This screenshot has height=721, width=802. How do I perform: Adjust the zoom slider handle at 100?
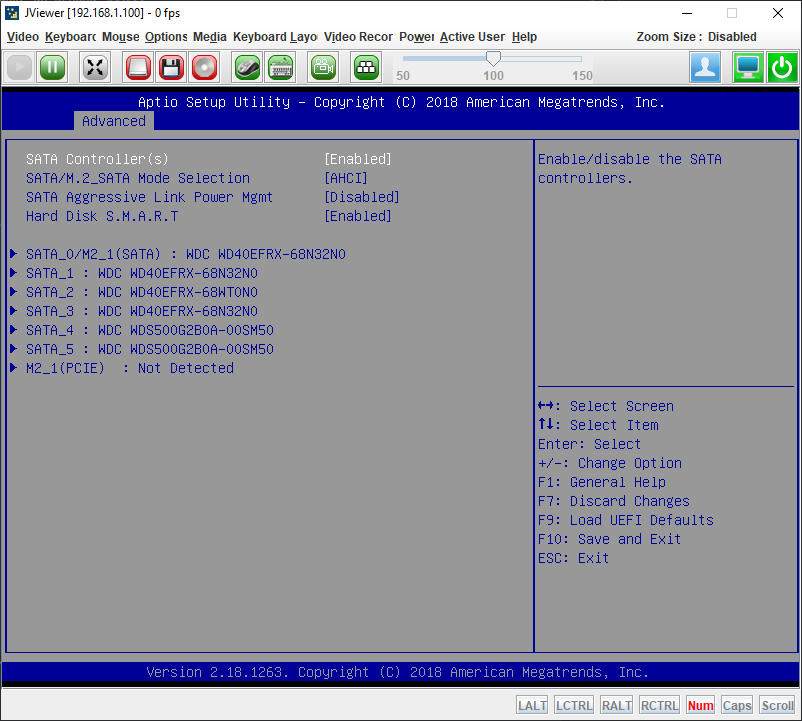click(493, 59)
